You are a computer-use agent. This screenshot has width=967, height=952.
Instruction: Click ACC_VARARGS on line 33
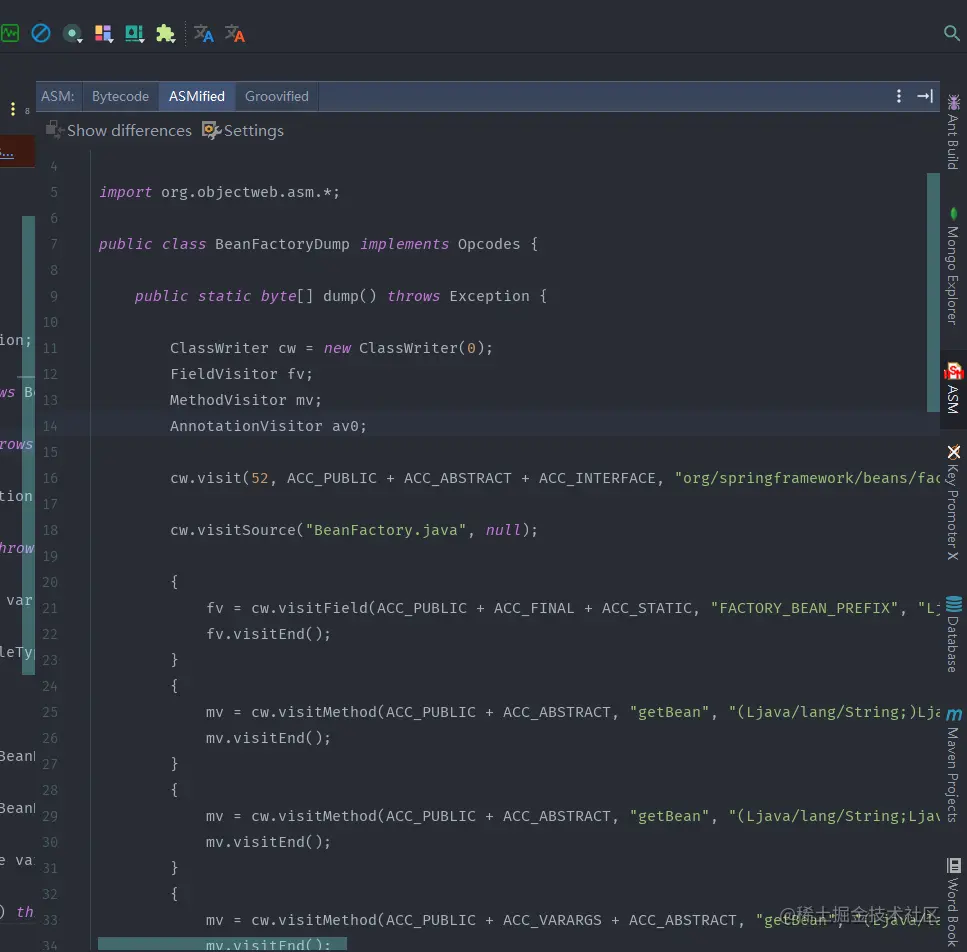point(552,921)
